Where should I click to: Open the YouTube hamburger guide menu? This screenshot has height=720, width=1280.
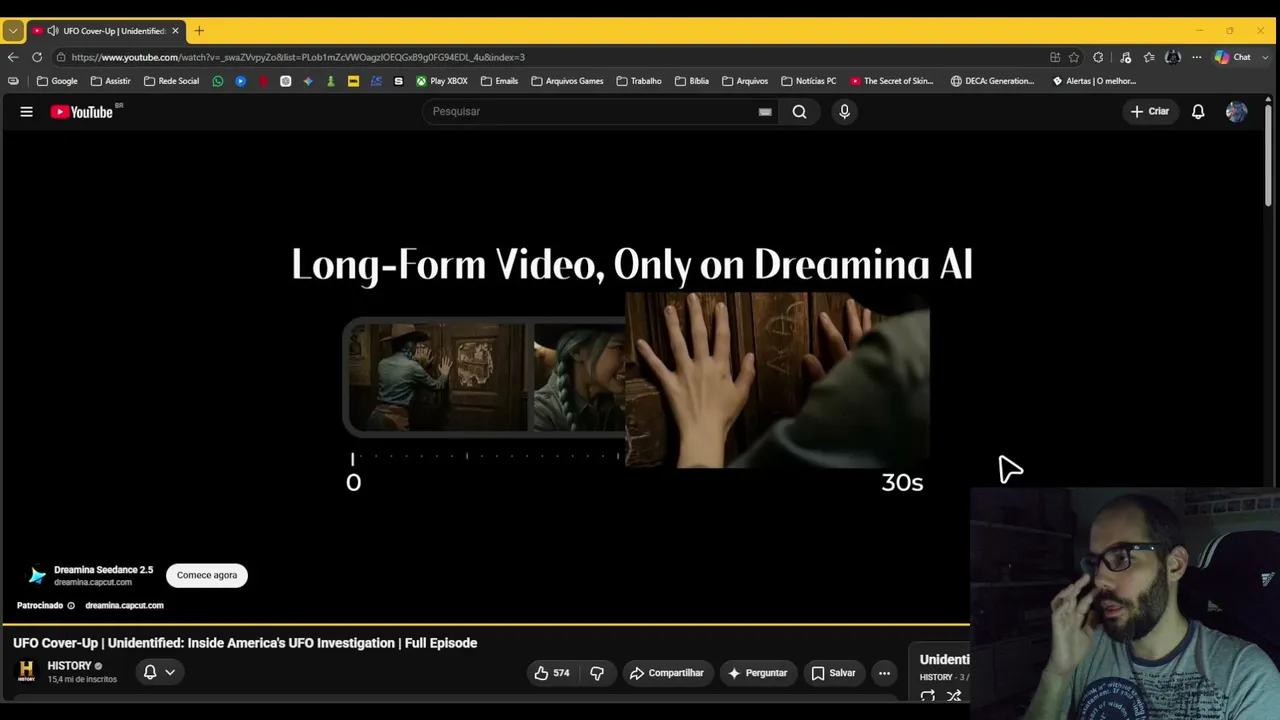click(x=27, y=112)
